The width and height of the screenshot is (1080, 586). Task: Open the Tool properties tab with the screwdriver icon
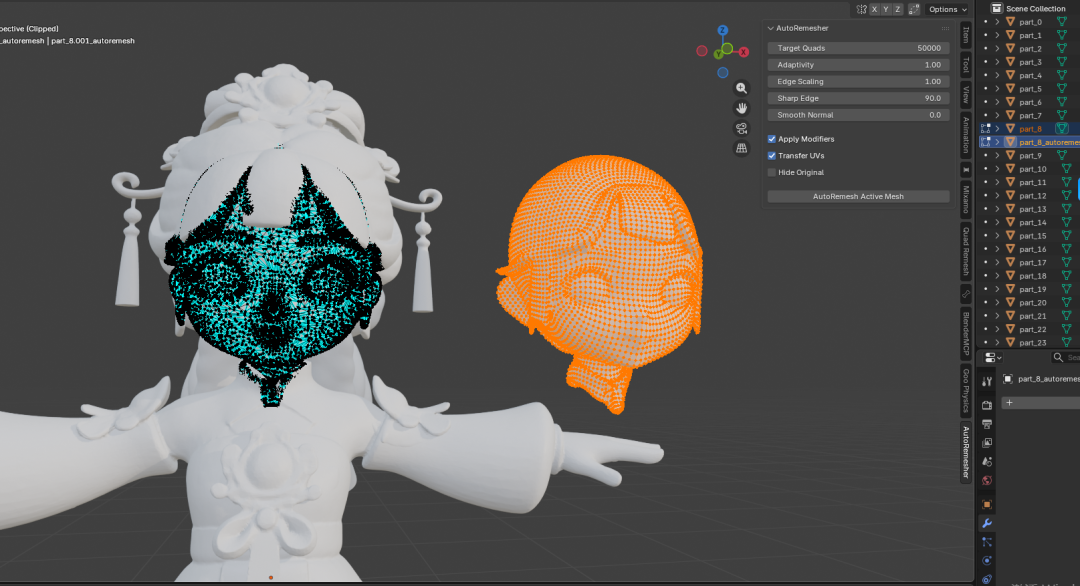[x=986, y=381]
